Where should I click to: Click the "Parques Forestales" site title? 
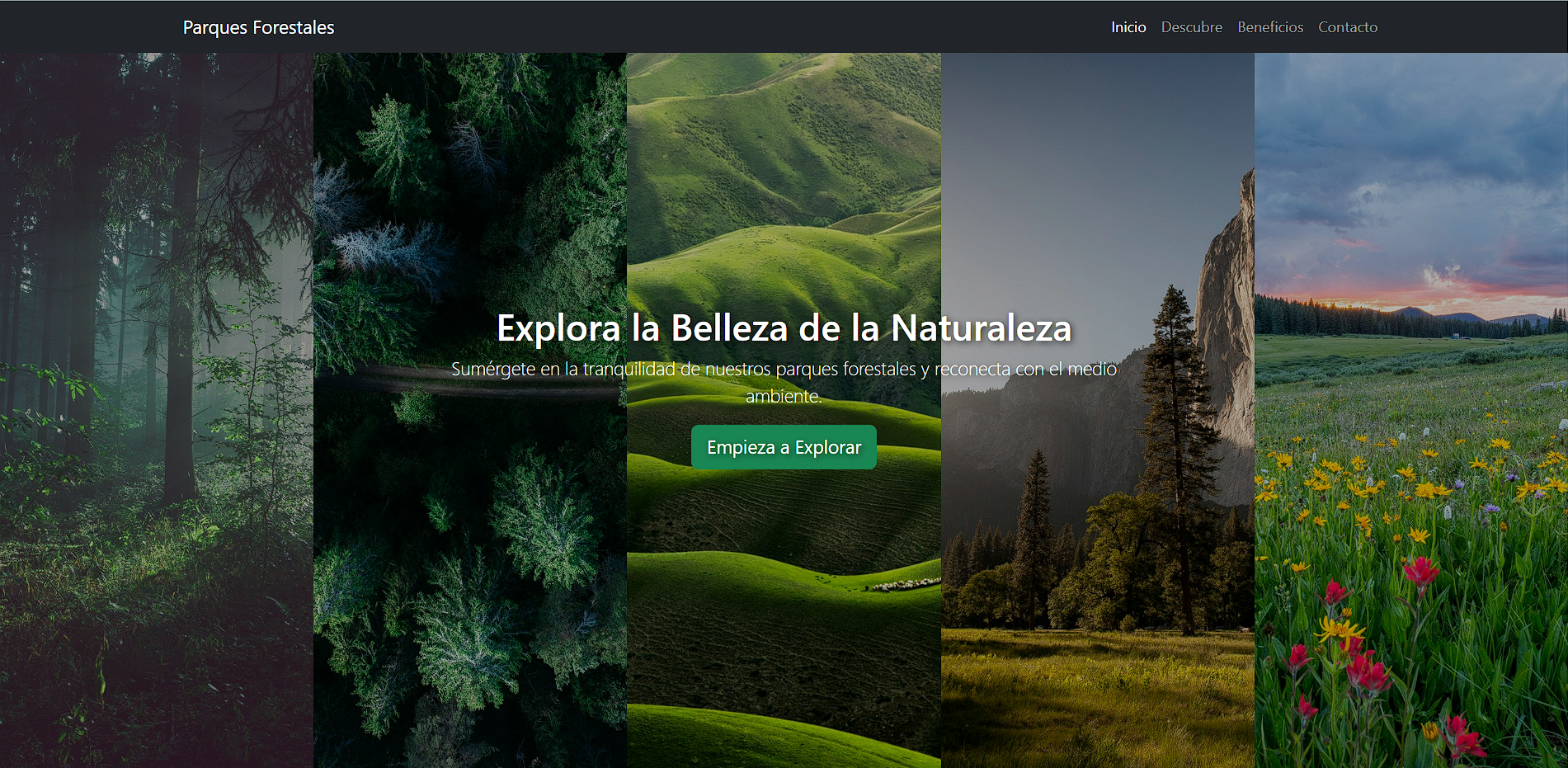pyautogui.click(x=257, y=26)
